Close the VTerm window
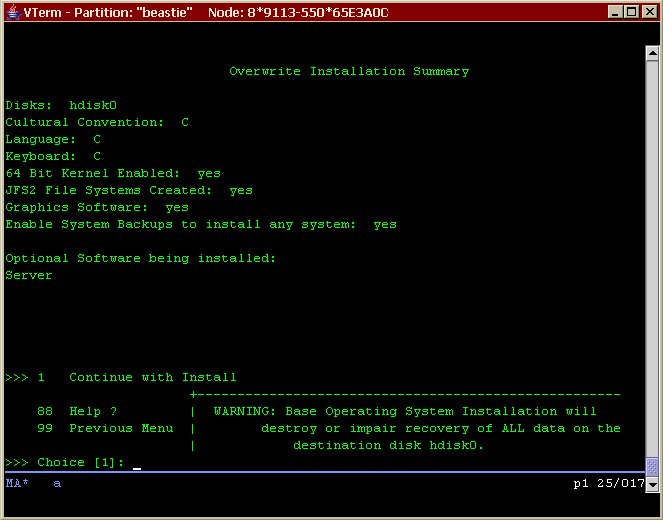This screenshot has height=520, width=663. [647, 12]
